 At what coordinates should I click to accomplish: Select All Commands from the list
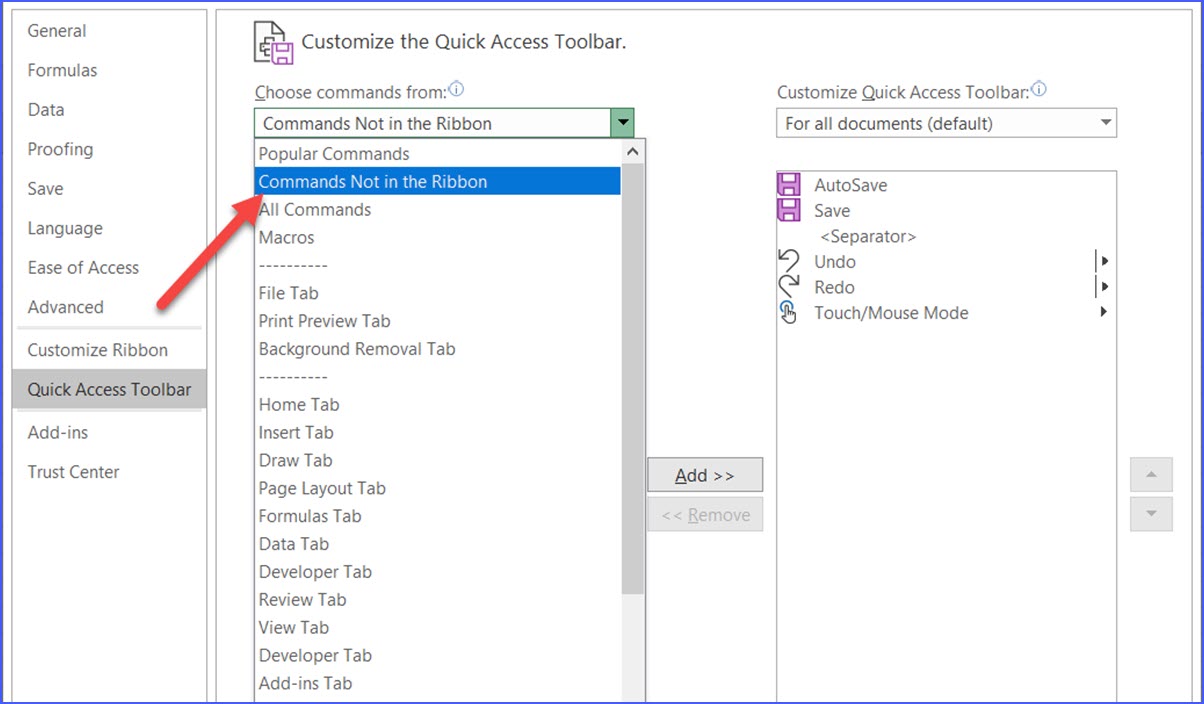pyautogui.click(x=314, y=209)
